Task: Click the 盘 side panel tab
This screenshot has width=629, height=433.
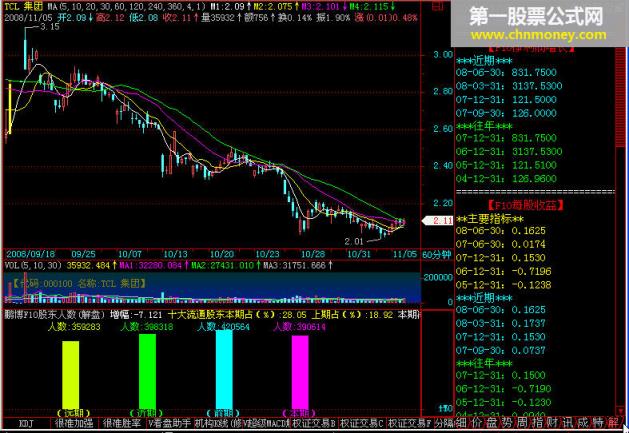Action: coord(492,422)
